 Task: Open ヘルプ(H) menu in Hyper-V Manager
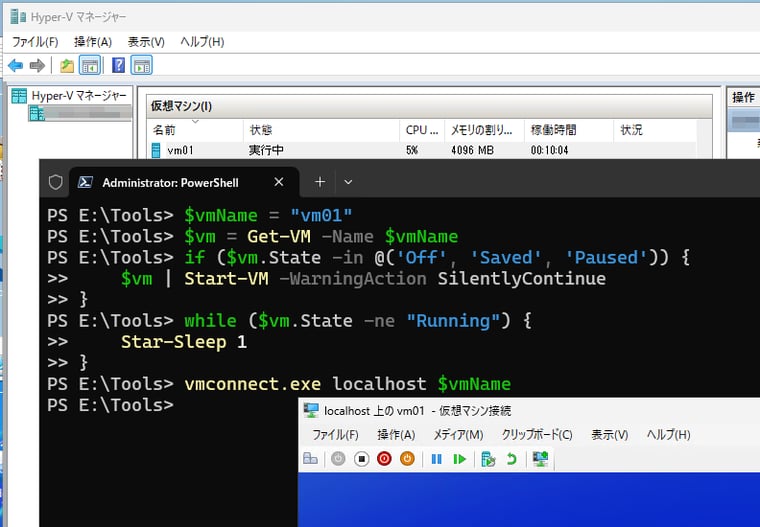coord(202,42)
